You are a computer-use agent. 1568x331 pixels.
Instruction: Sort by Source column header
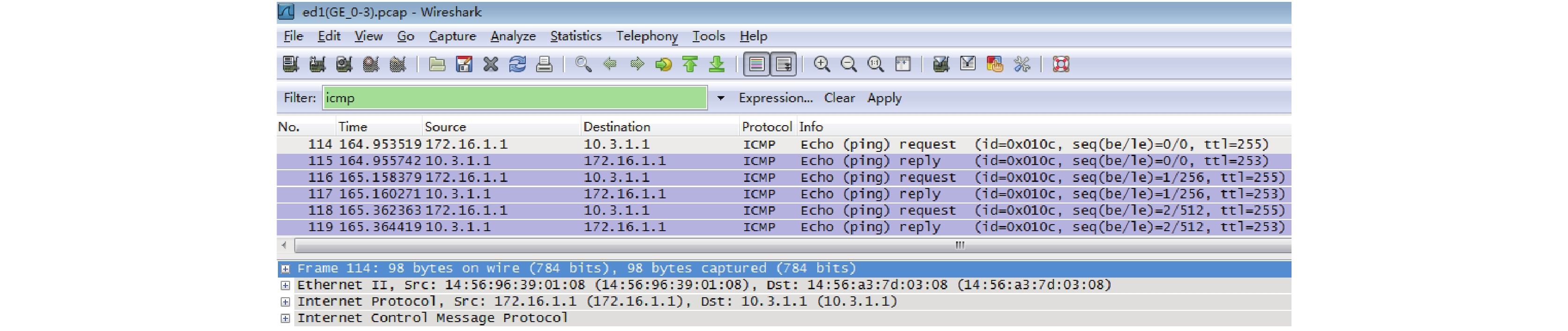[501, 127]
